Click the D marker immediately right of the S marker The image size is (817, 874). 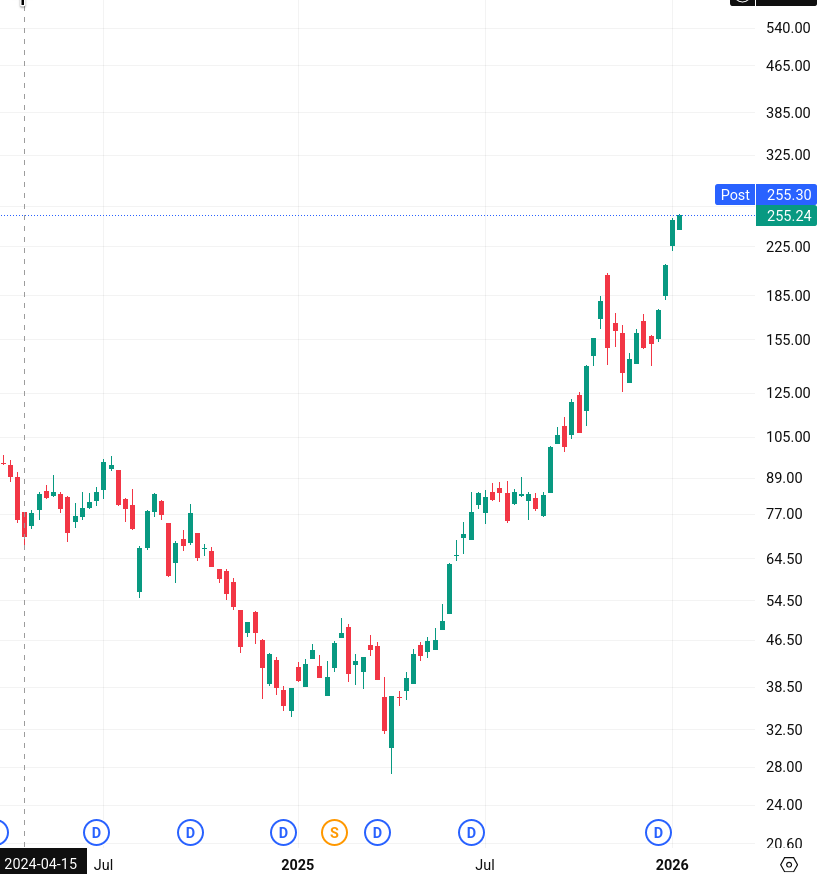(x=377, y=832)
